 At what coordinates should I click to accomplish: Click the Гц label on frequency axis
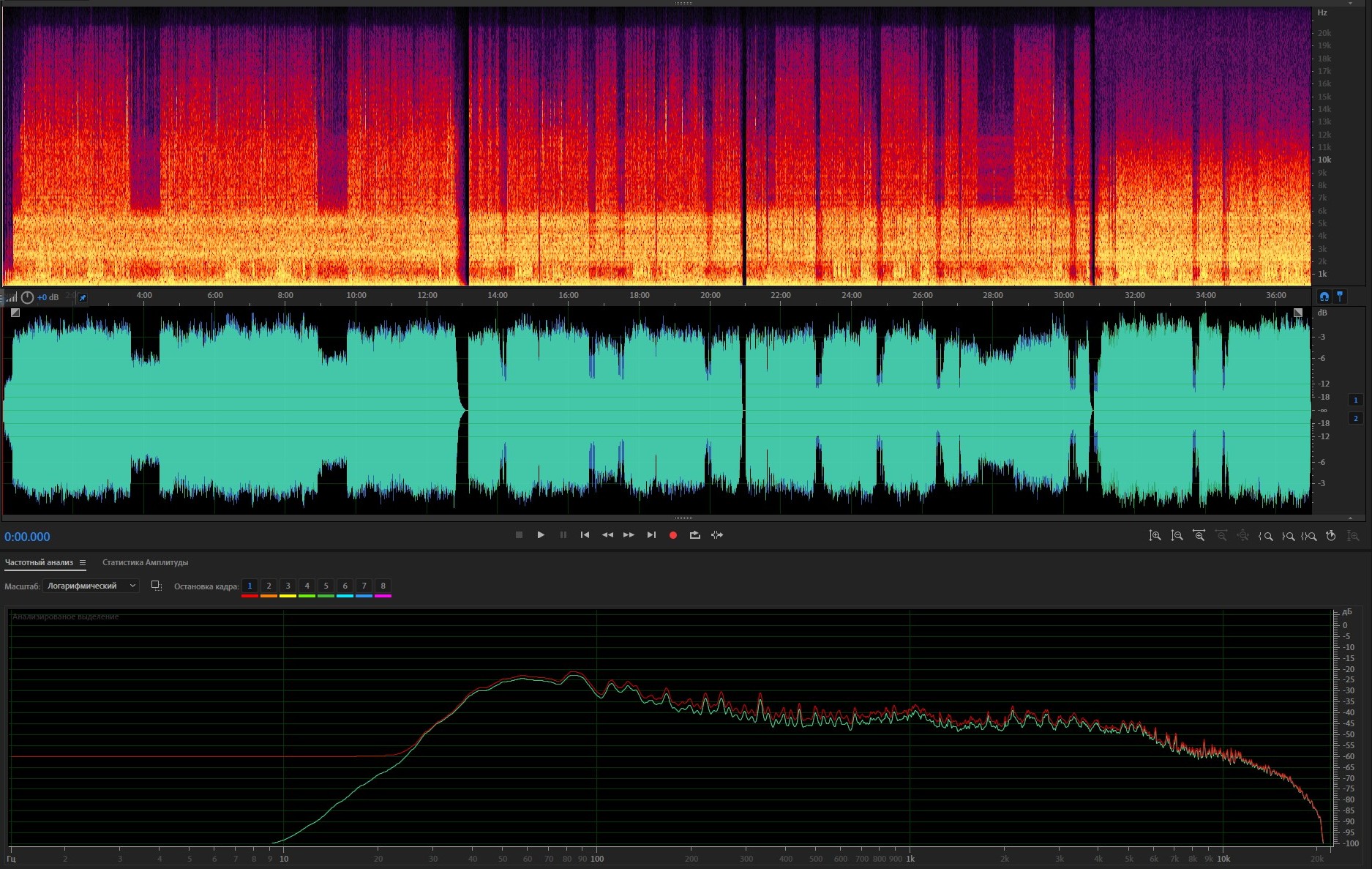11,859
